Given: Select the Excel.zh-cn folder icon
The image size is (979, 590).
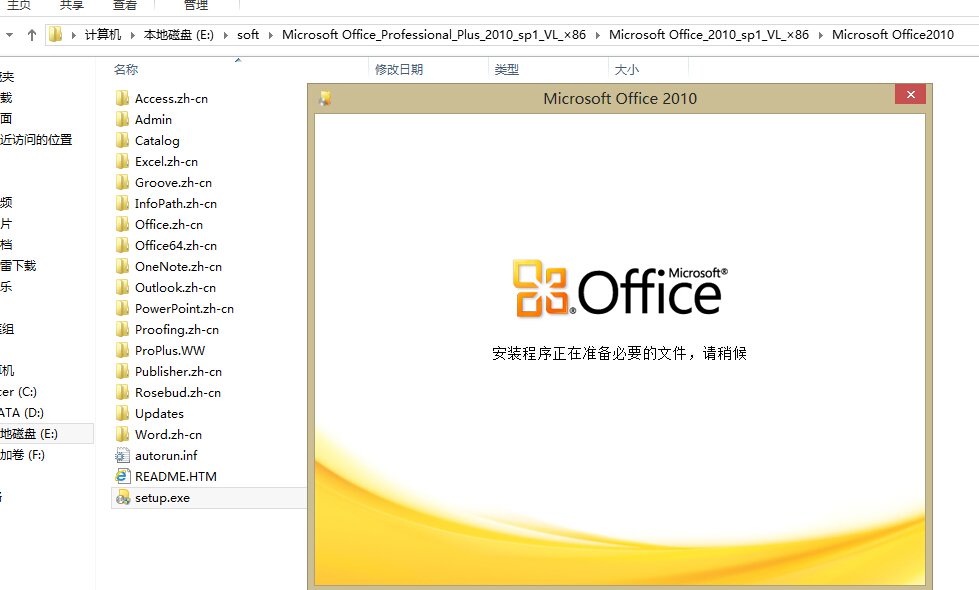Looking at the screenshot, I should pyautogui.click(x=122, y=162).
